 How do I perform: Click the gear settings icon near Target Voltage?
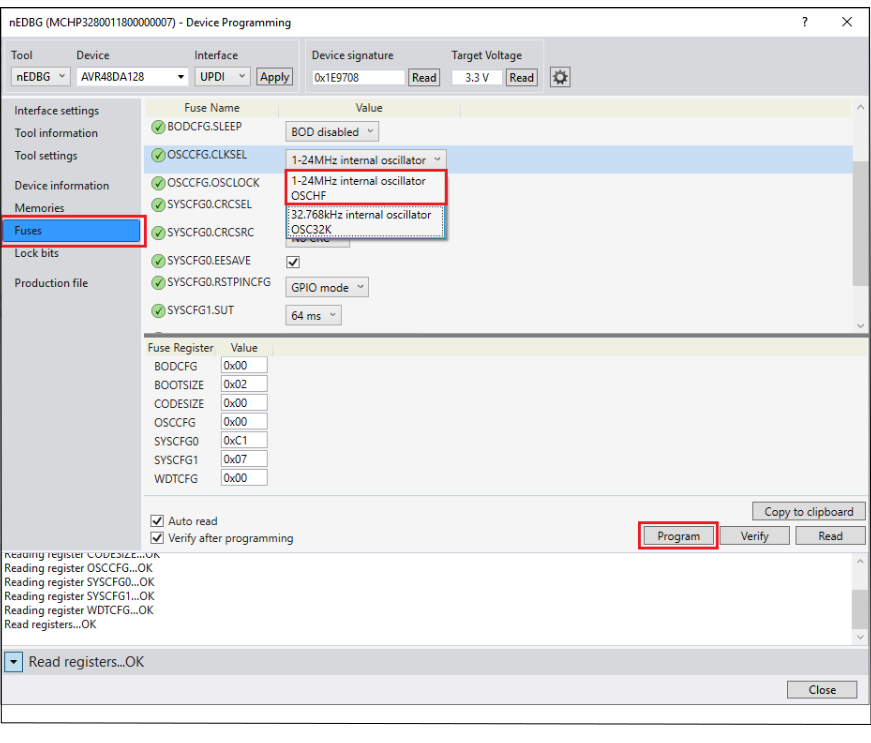pyautogui.click(x=560, y=77)
